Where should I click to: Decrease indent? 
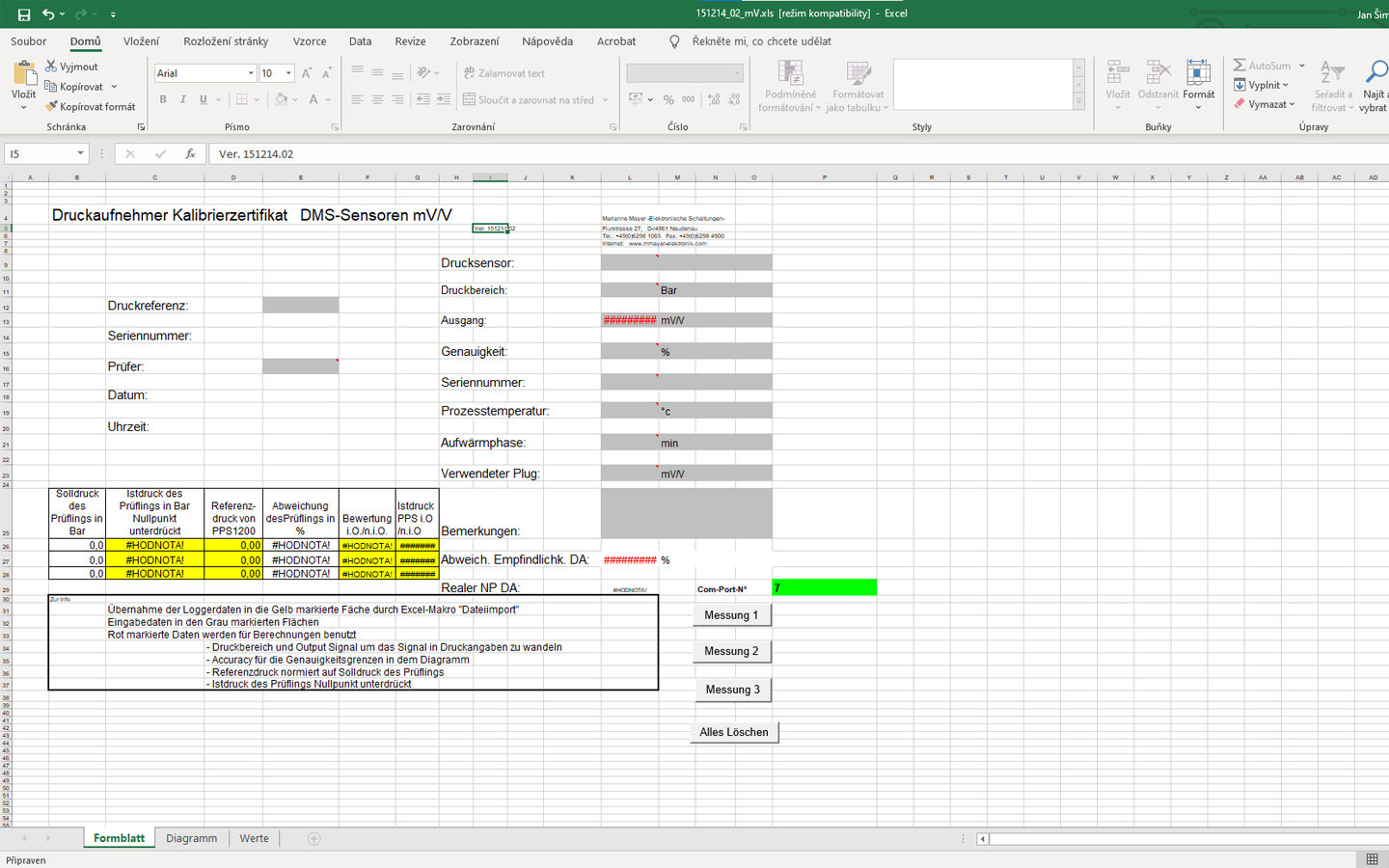coord(423,99)
